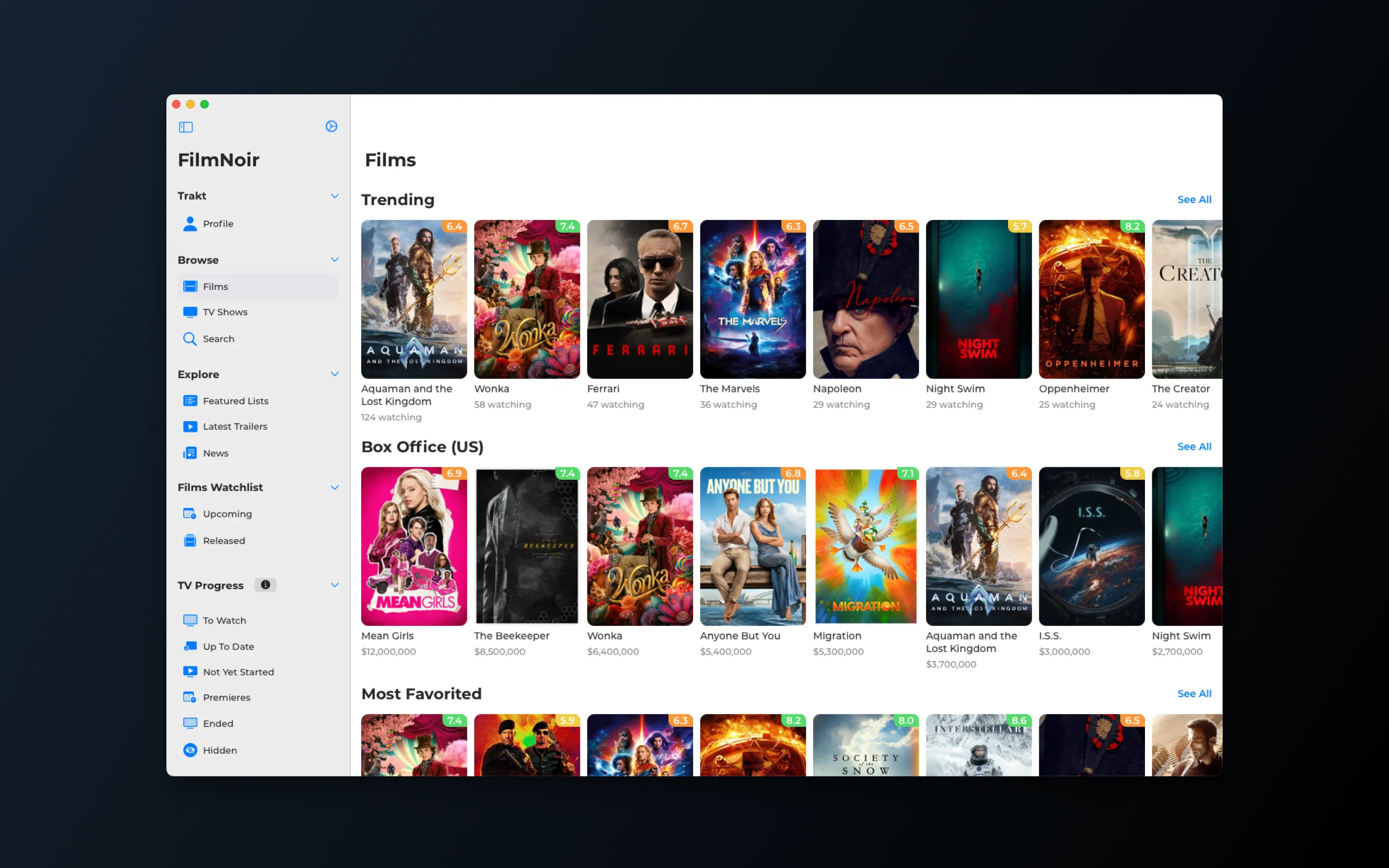This screenshot has width=1389, height=868.
Task: Collapse the TV Progress section chevron
Action: [x=335, y=585]
